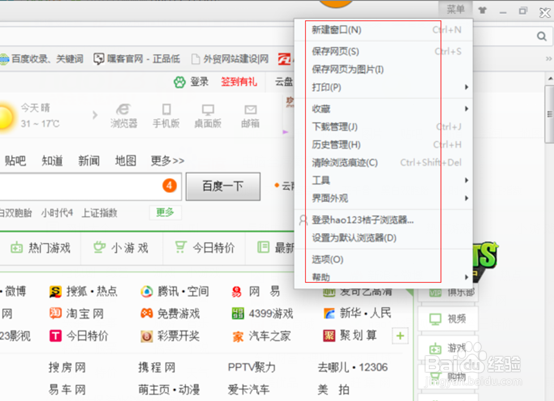Open 选项(O) from the menu
The height and width of the screenshot is (401, 554).
(384, 259)
